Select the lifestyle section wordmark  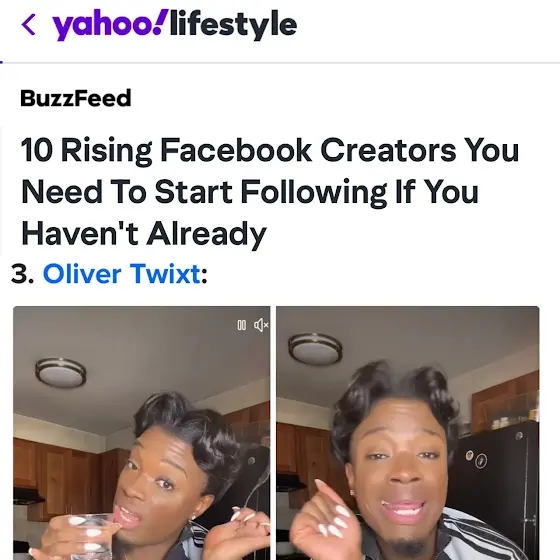pos(234,24)
